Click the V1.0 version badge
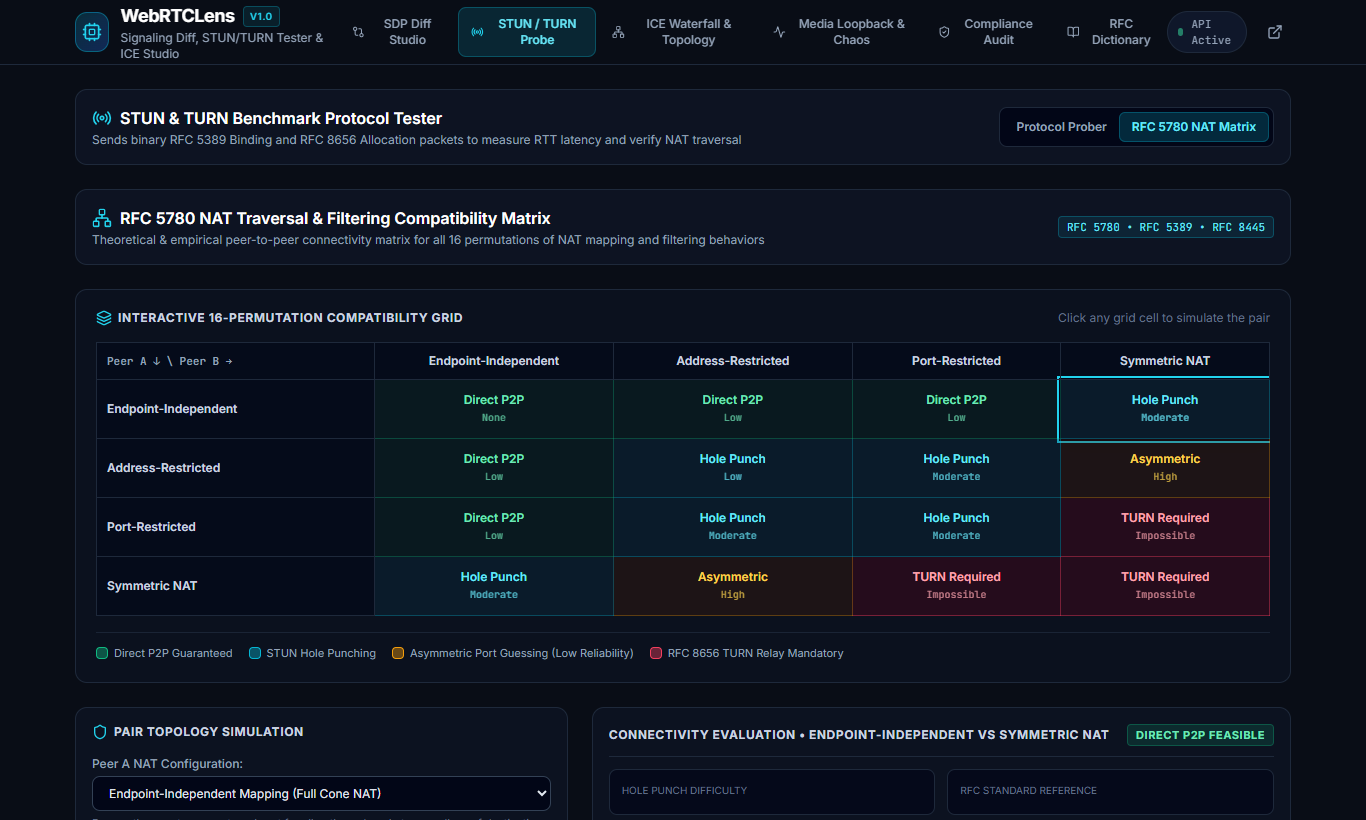This screenshot has width=1366, height=820. tap(262, 16)
